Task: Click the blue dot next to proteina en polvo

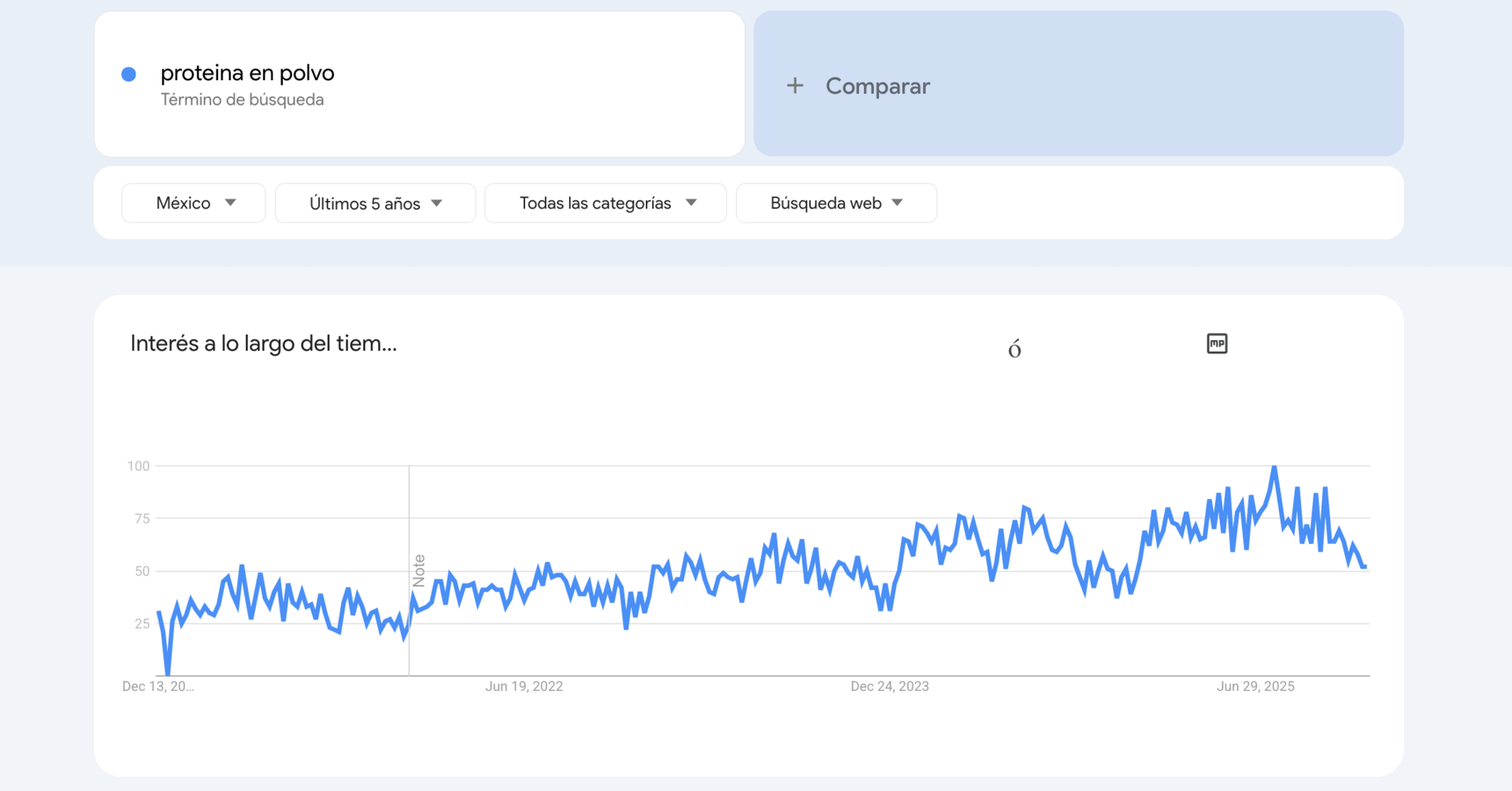Action: click(129, 75)
